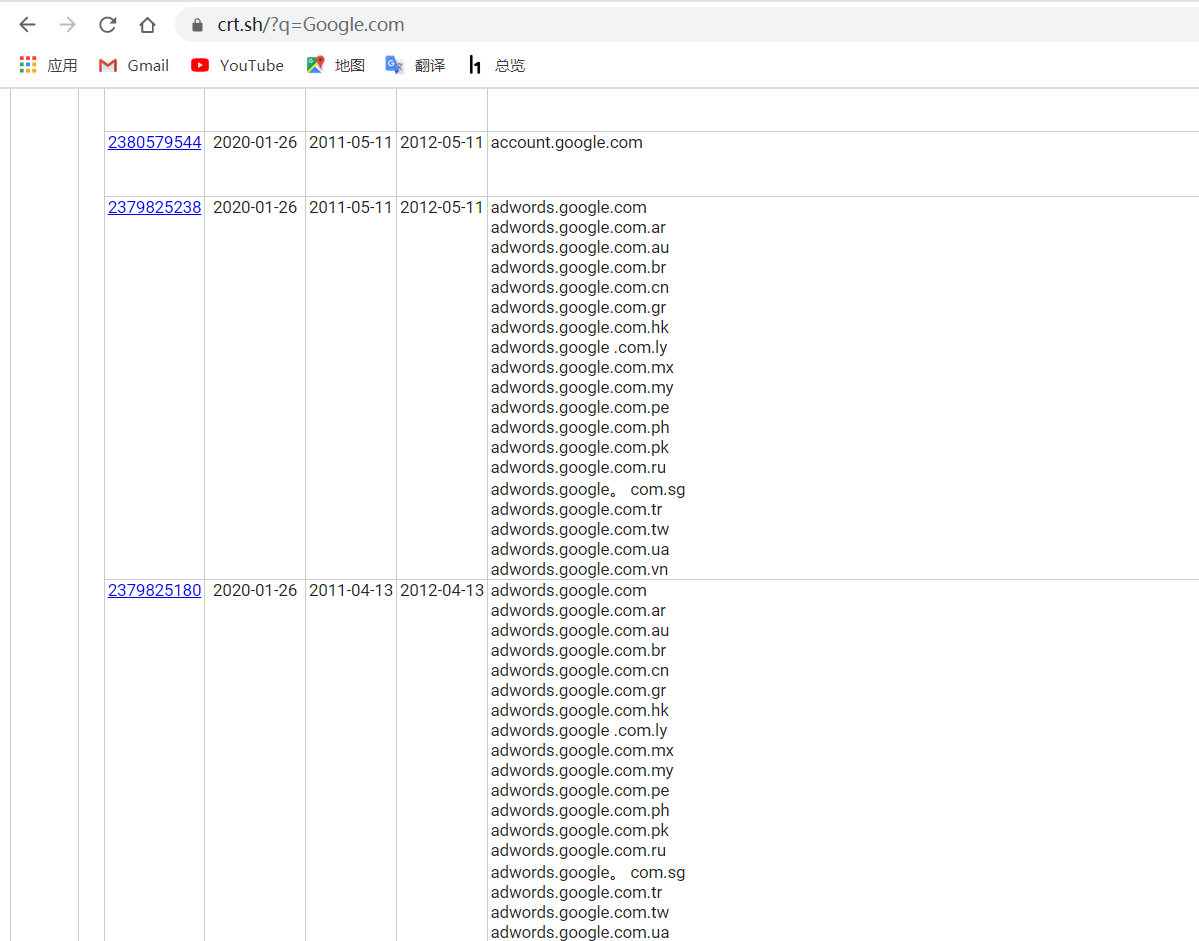Screen dimensions: 1199x941
Task: Open certificate ID 2379825180
Action: click(154, 590)
